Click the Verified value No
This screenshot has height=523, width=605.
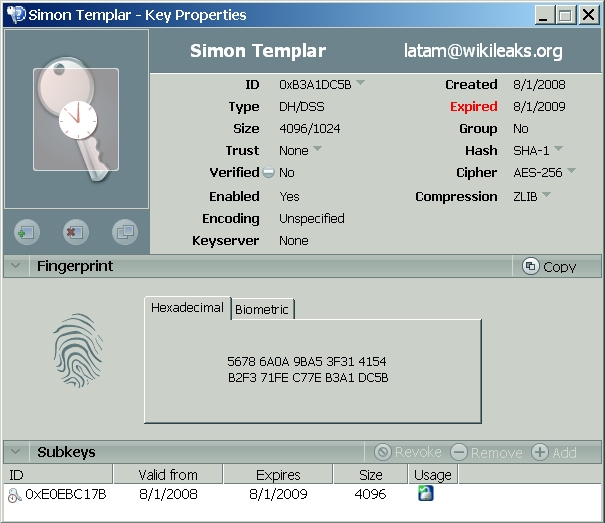(x=287, y=173)
